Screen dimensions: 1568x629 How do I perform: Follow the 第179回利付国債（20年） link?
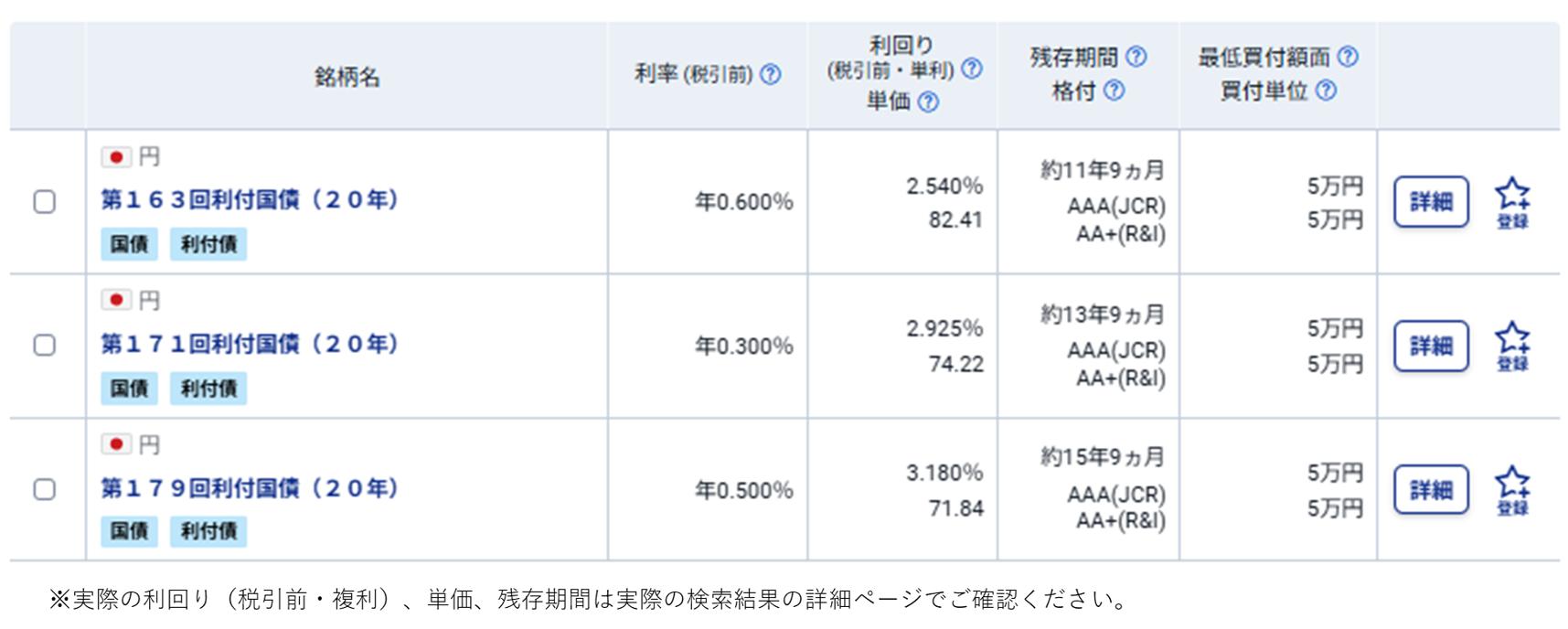click(x=250, y=488)
